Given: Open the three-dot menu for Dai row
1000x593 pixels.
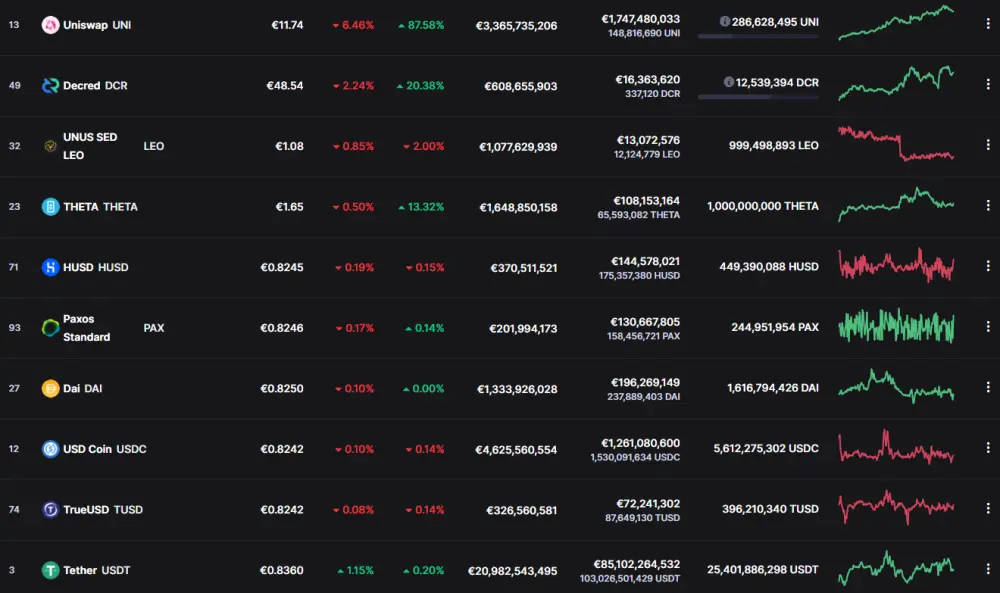Looking at the screenshot, I should point(988,387).
